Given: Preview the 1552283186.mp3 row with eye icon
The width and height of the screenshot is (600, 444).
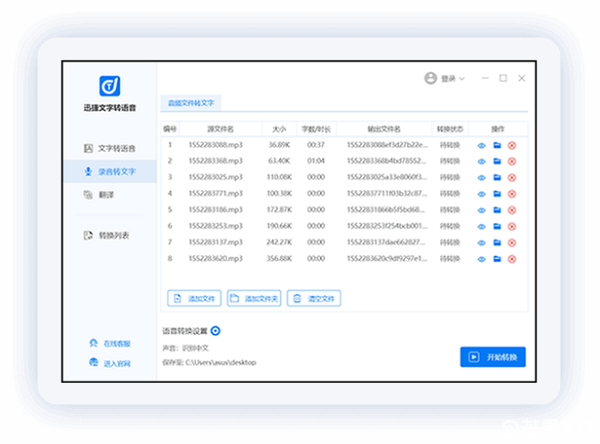Looking at the screenshot, I should [x=481, y=211].
